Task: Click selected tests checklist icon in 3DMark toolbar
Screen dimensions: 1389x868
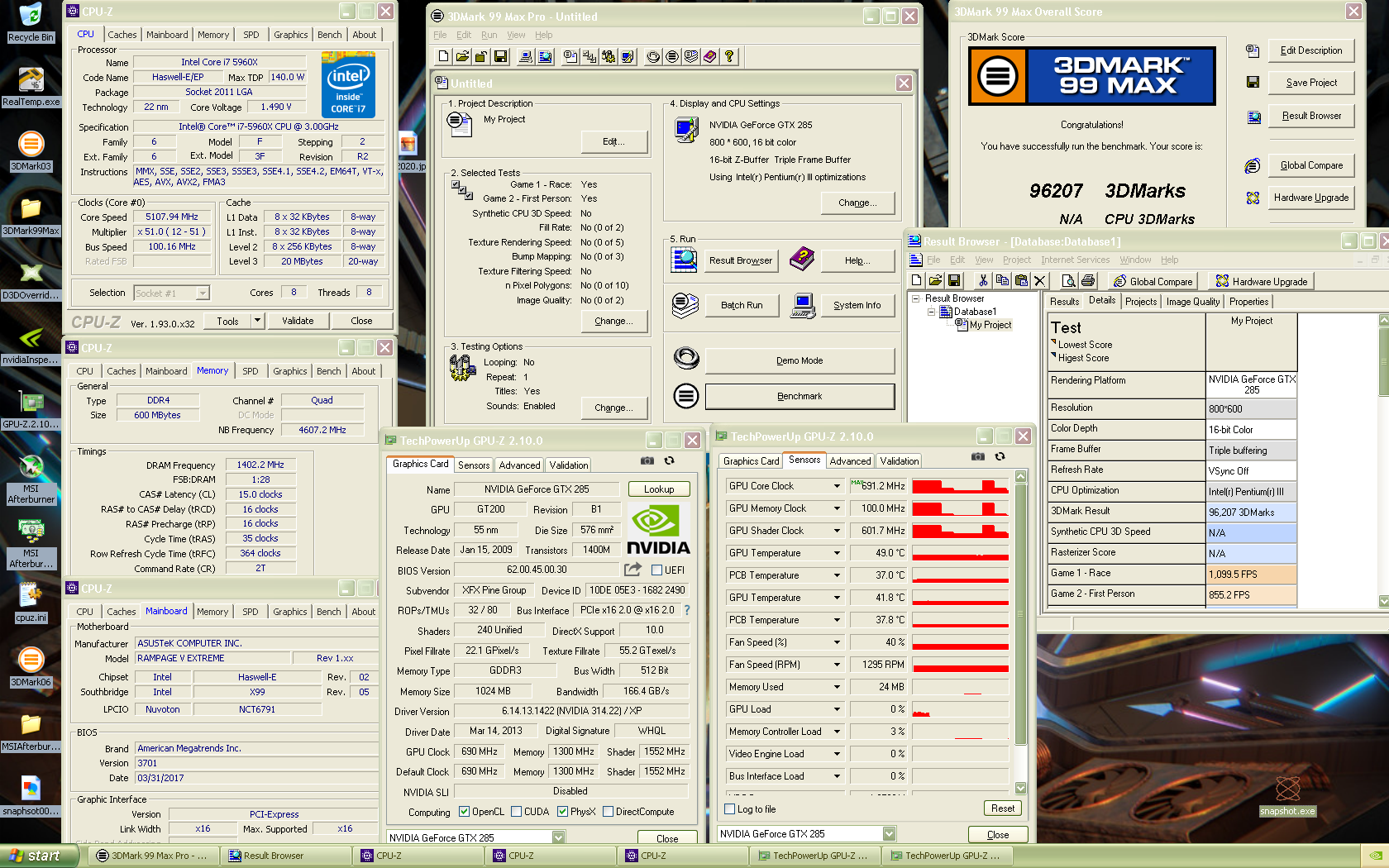Action: click(589, 56)
